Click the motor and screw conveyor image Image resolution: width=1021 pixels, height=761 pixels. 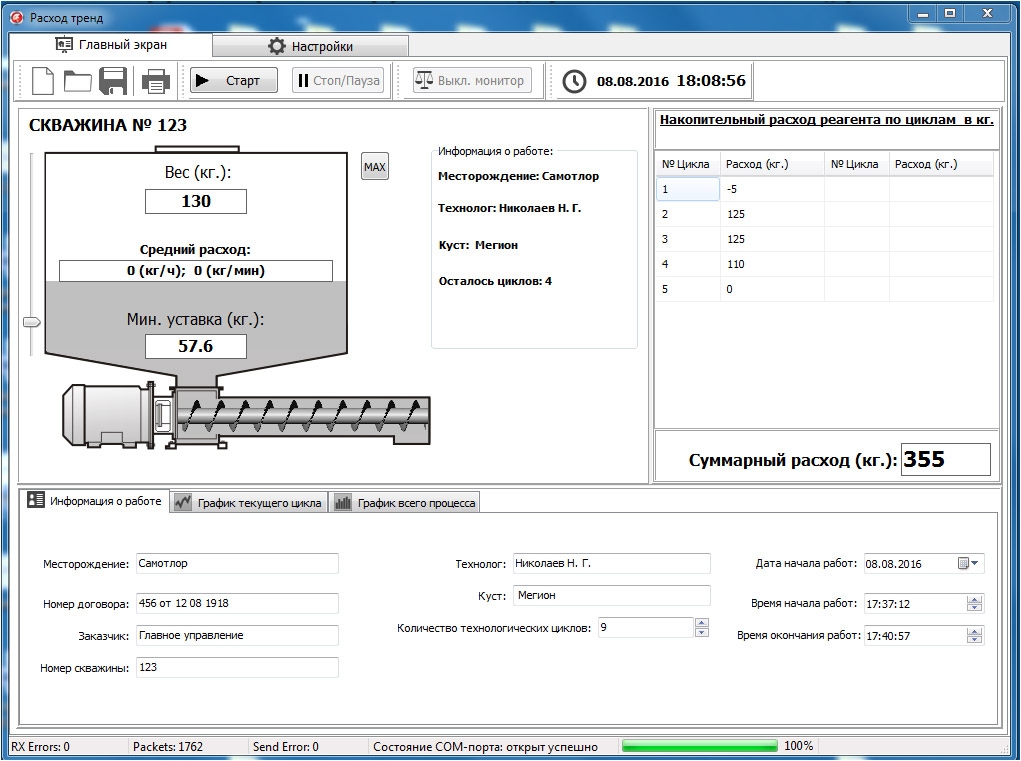click(246, 415)
